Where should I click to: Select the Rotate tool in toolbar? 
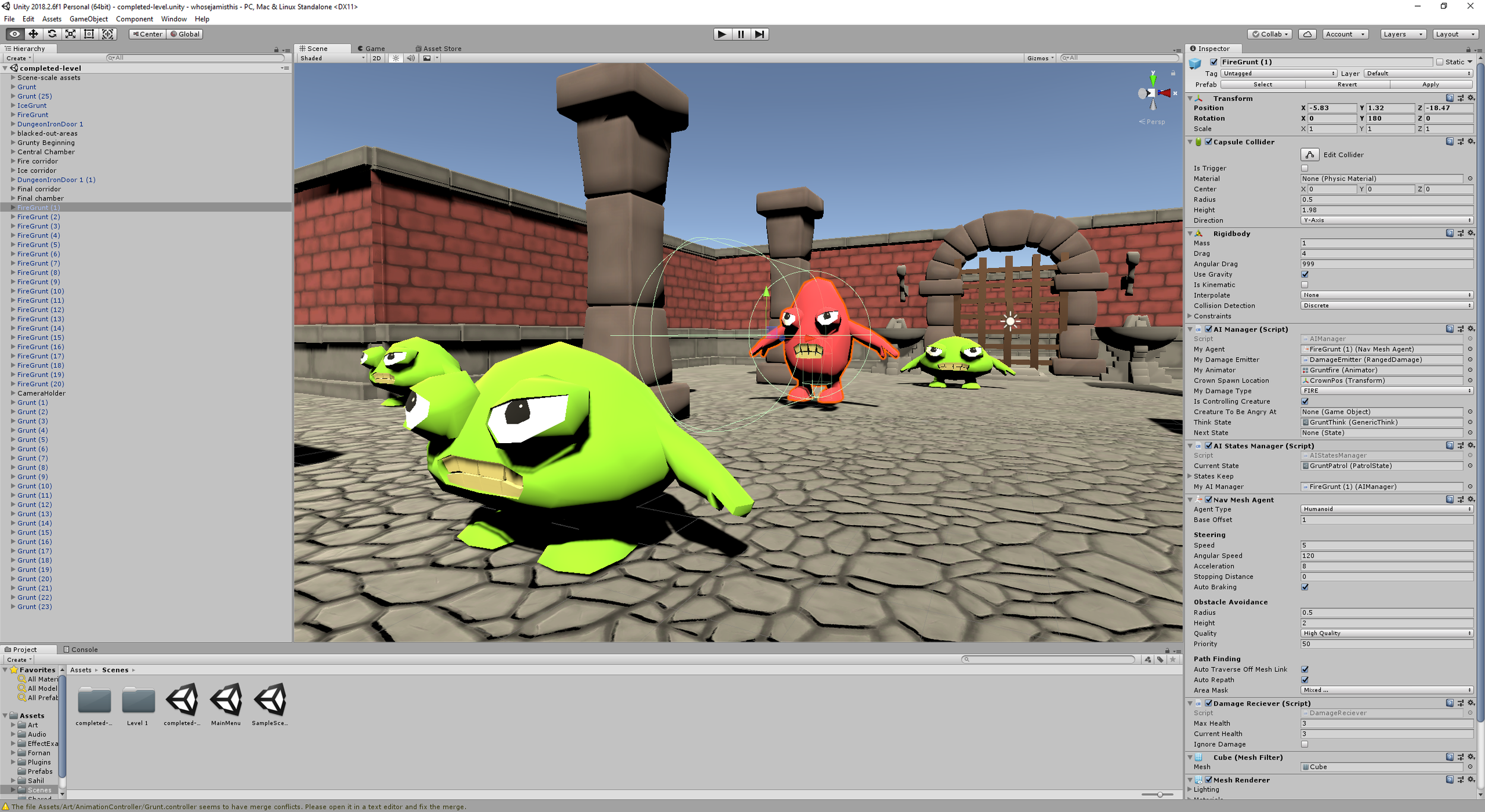(x=52, y=34)
